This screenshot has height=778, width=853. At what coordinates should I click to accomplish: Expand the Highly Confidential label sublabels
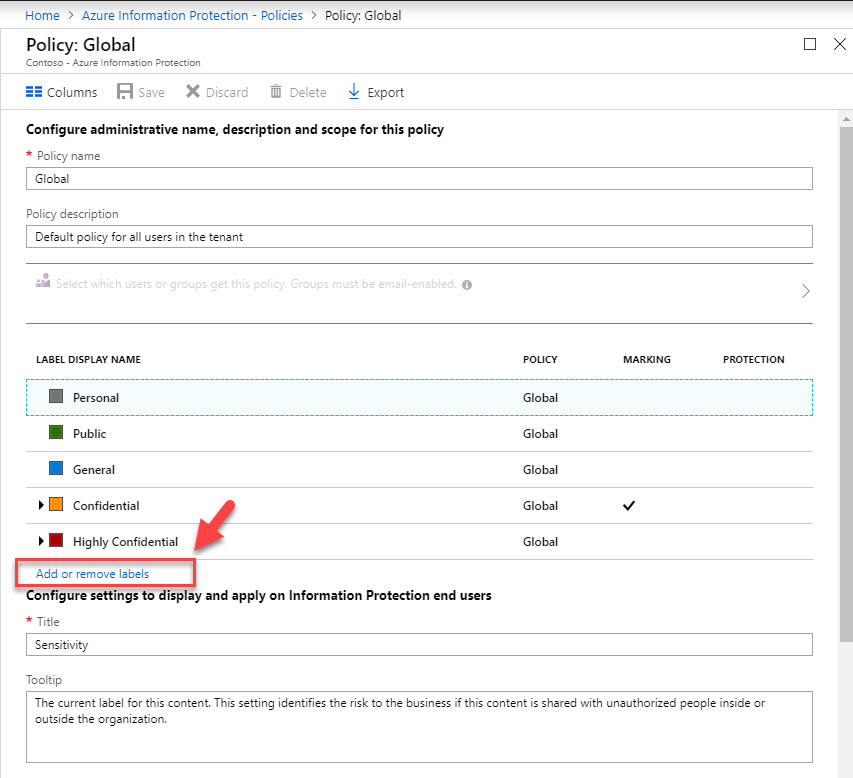[41, 541]
